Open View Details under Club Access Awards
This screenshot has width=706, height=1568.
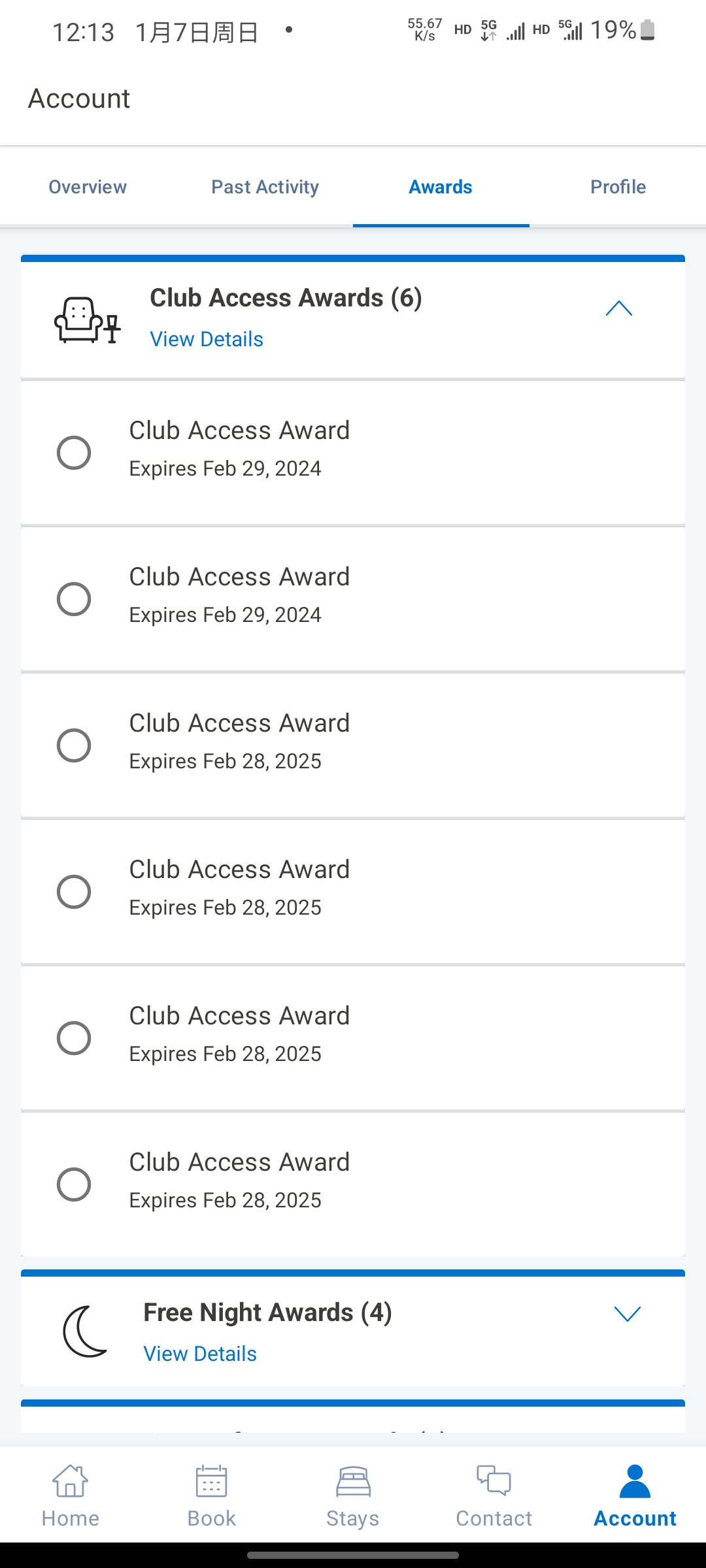[207, 339]
